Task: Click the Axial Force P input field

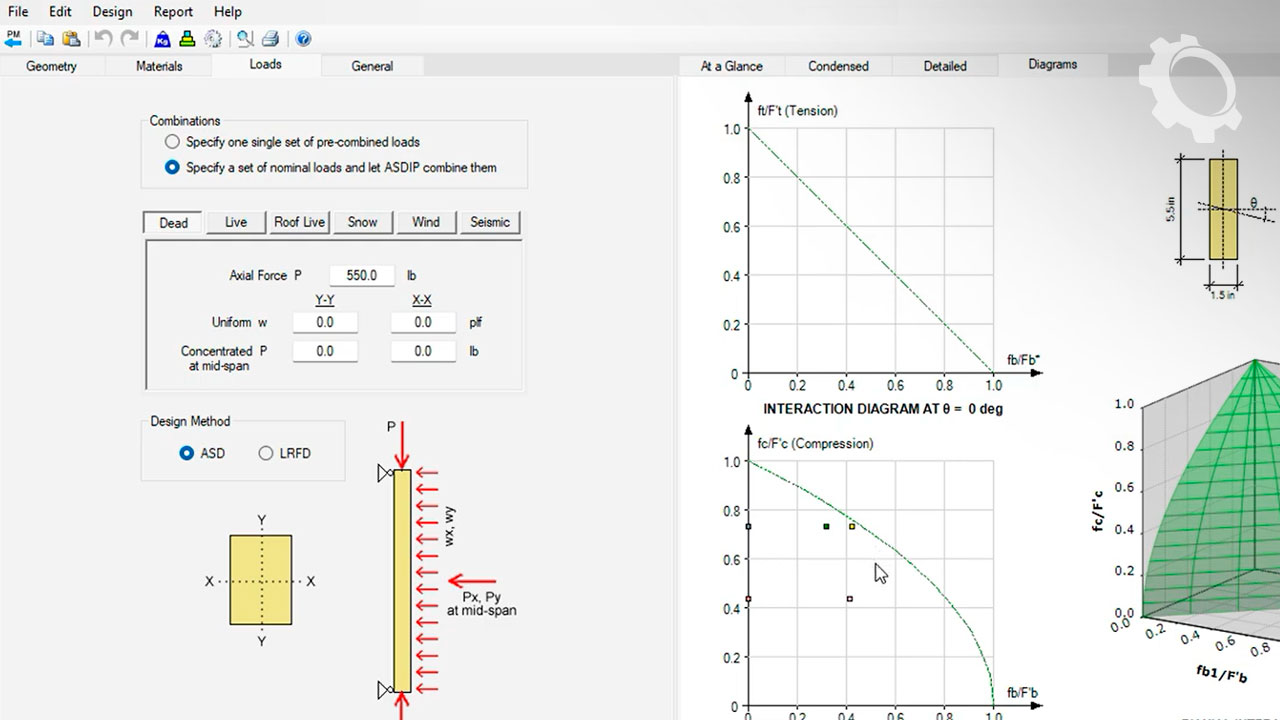Action: pyautogui.click(x=361, y=275)
